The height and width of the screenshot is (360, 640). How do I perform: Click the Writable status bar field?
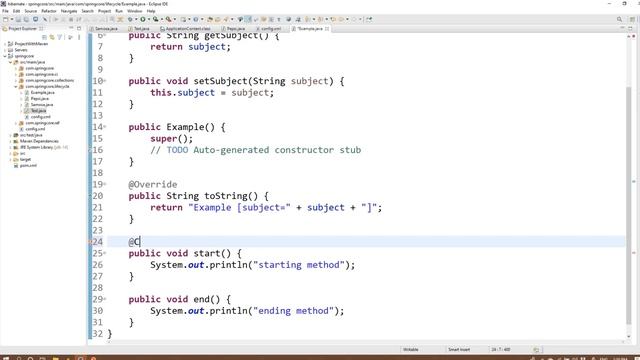click(410, 349)
